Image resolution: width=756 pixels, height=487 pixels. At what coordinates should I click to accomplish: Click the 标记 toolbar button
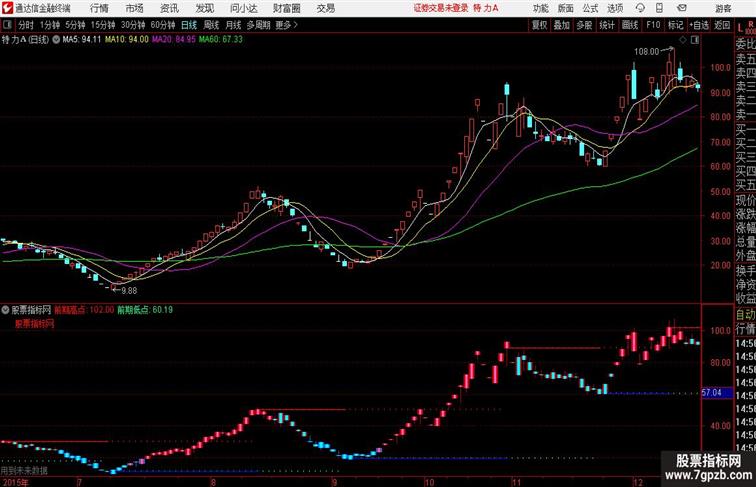point(675,25)
